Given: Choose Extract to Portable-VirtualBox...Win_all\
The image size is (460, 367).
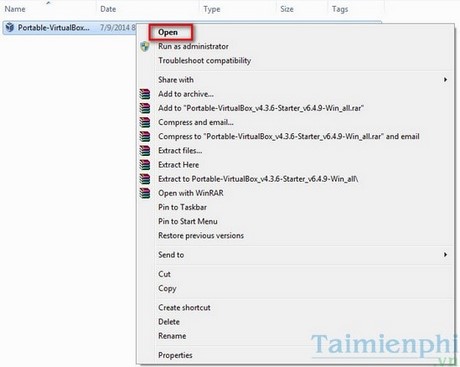Looking at the screenshot, I should pos(258,179).
